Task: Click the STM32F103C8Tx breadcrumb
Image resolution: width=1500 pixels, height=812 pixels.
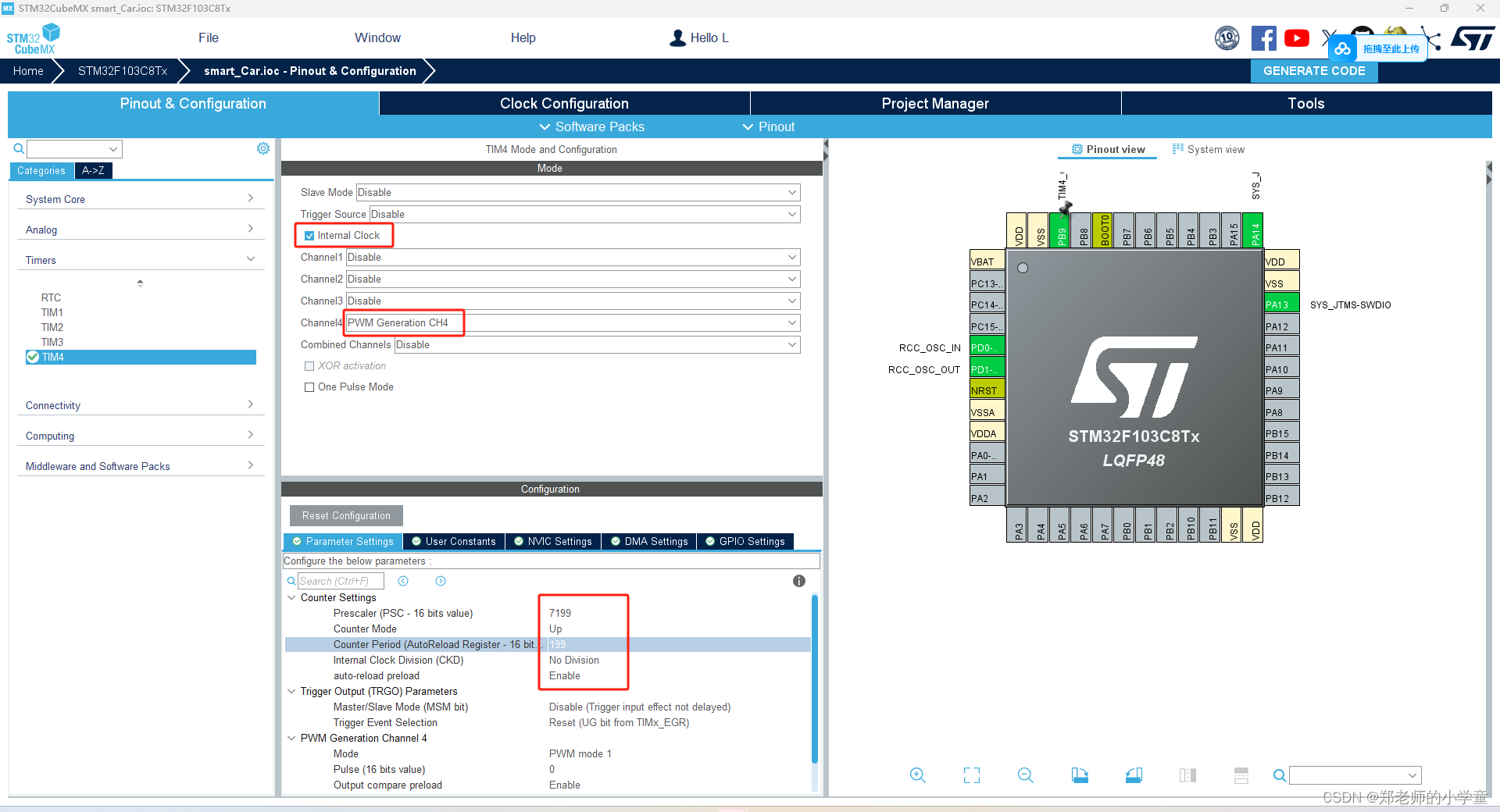Action: click(x=123, y=71)
